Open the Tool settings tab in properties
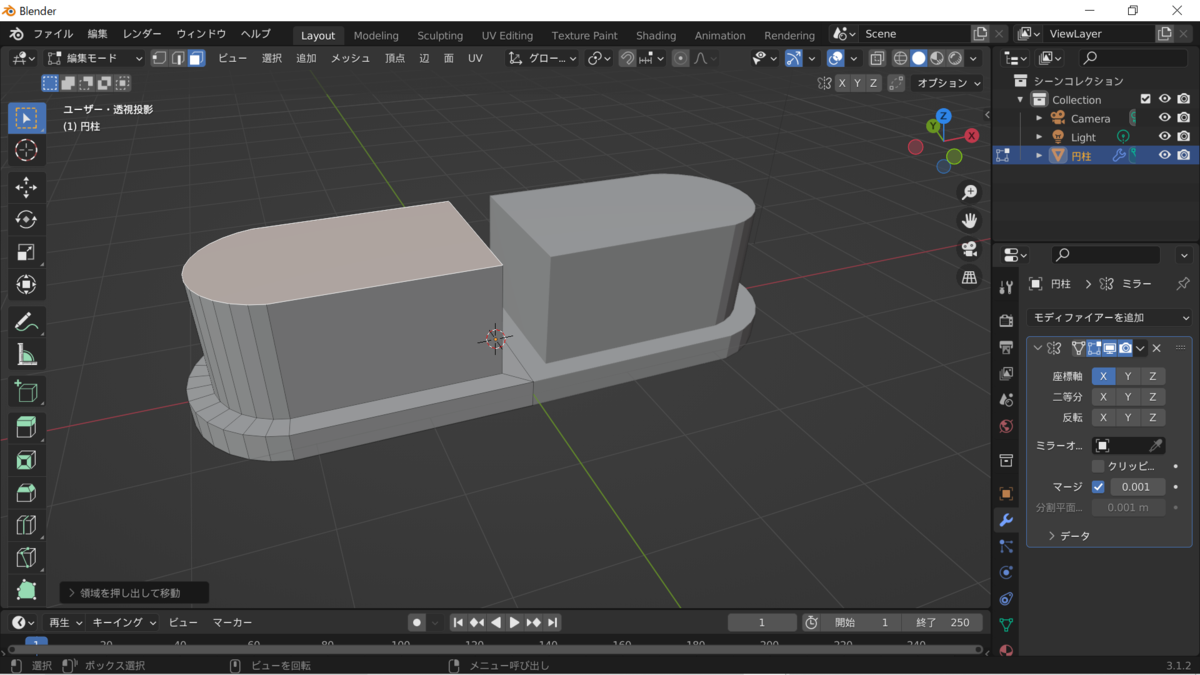 (1006, 287)
